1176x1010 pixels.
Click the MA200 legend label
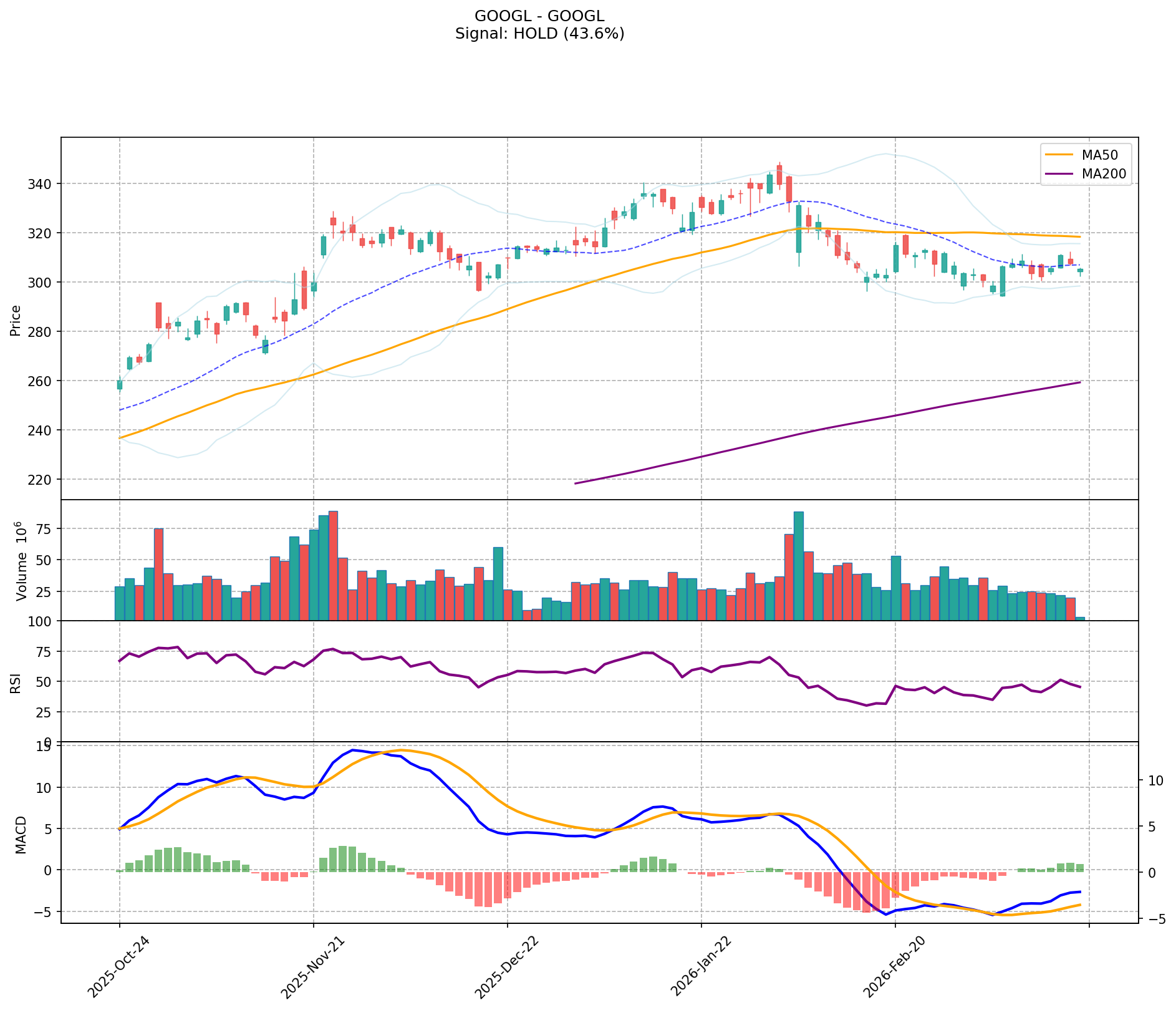tap(1104, 174)
